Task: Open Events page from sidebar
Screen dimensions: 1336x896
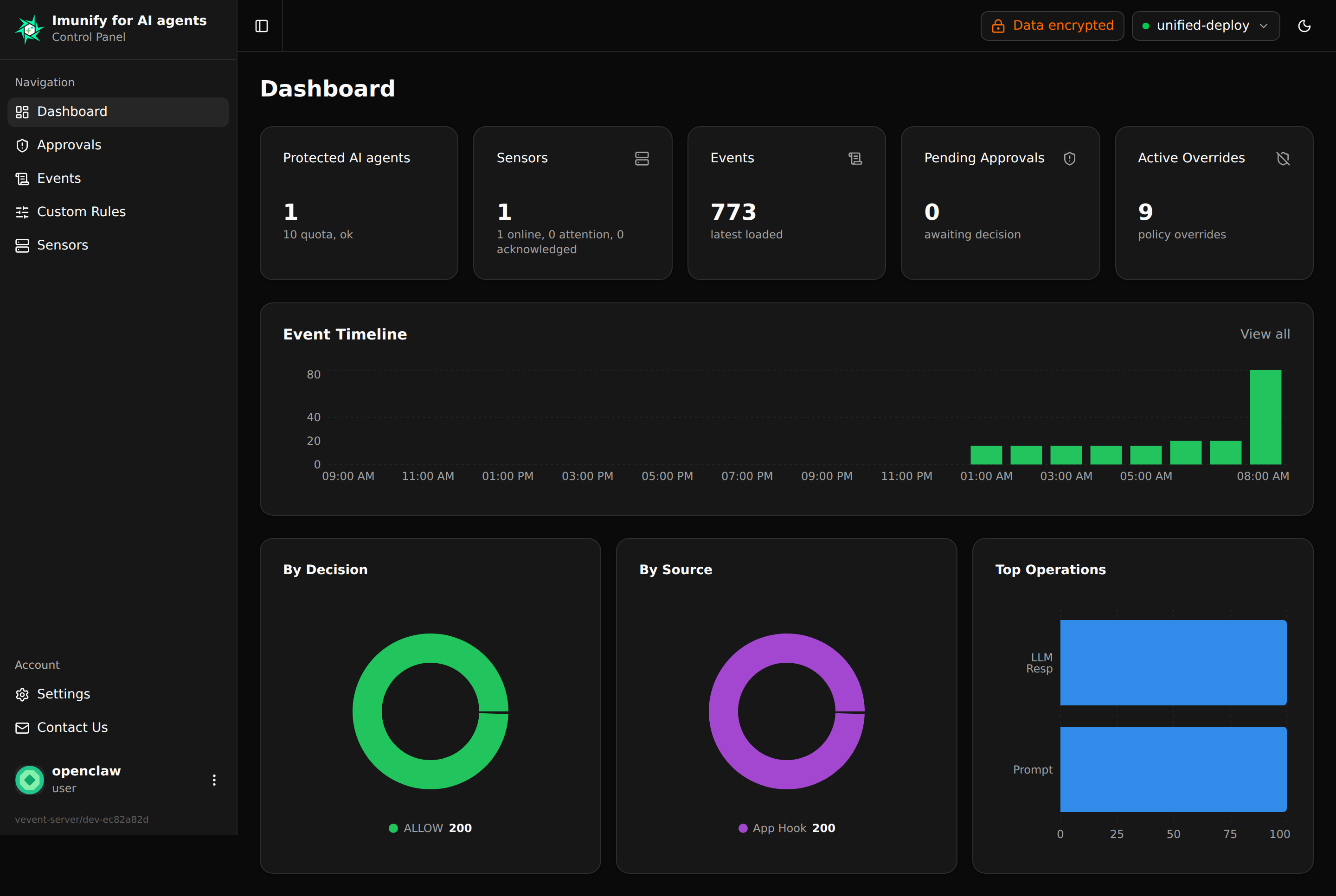Action: (118, 178)
